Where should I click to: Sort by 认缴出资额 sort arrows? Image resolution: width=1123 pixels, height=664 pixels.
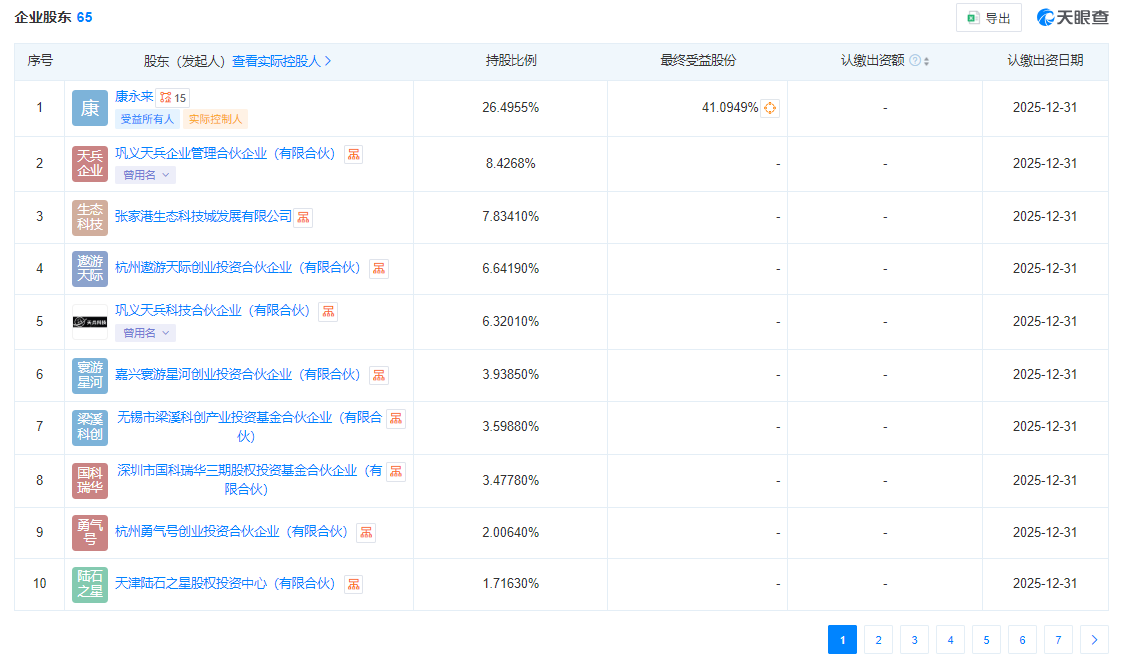(926, 62)
